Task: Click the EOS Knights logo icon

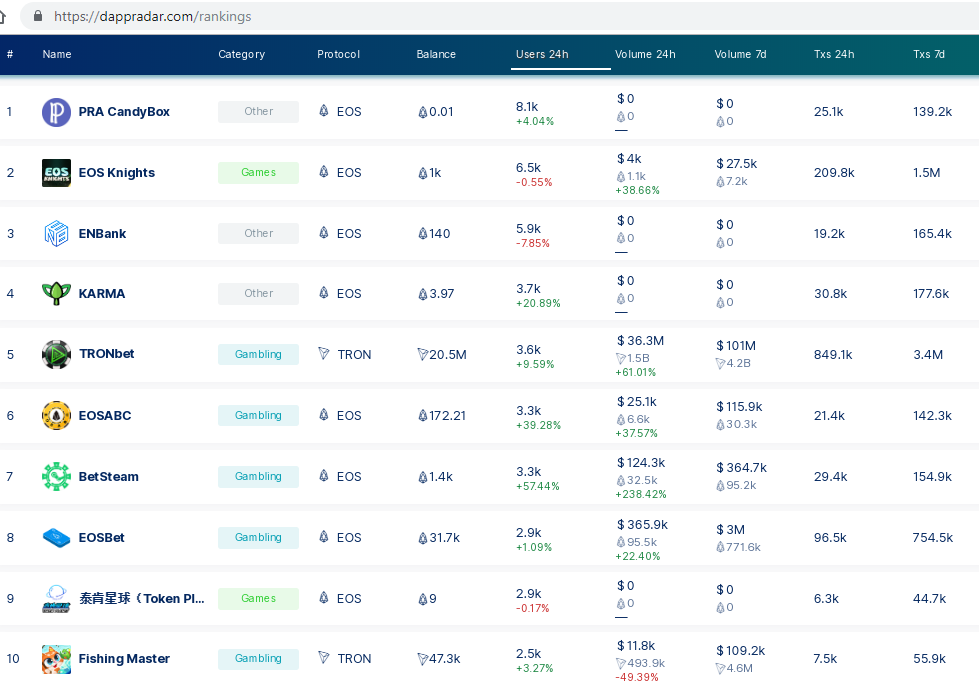Action: (56, 173)
